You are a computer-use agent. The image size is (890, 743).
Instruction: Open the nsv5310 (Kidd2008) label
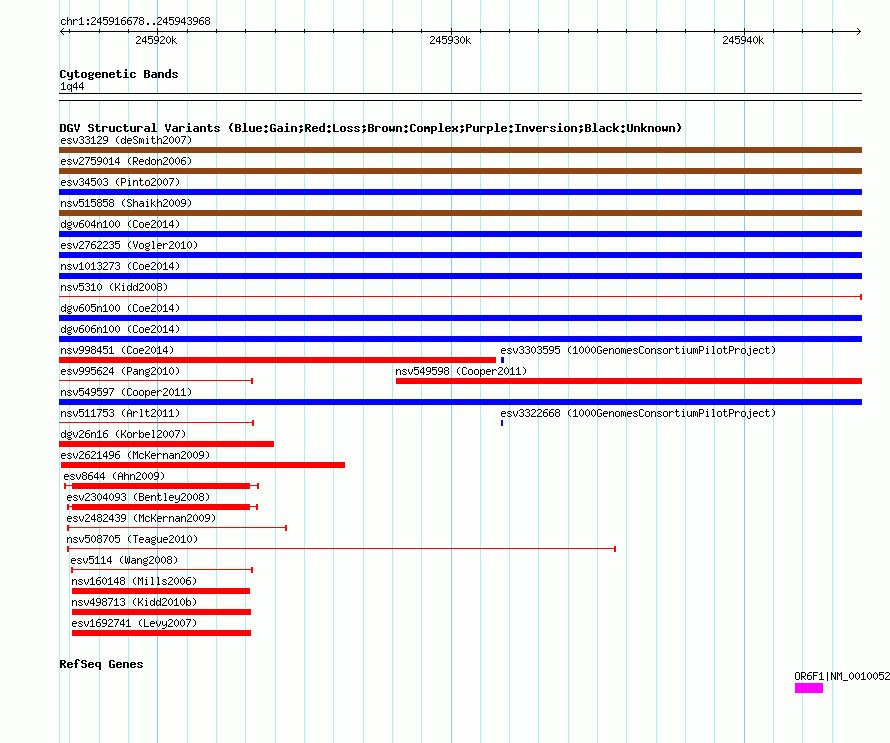click(114, 287)
